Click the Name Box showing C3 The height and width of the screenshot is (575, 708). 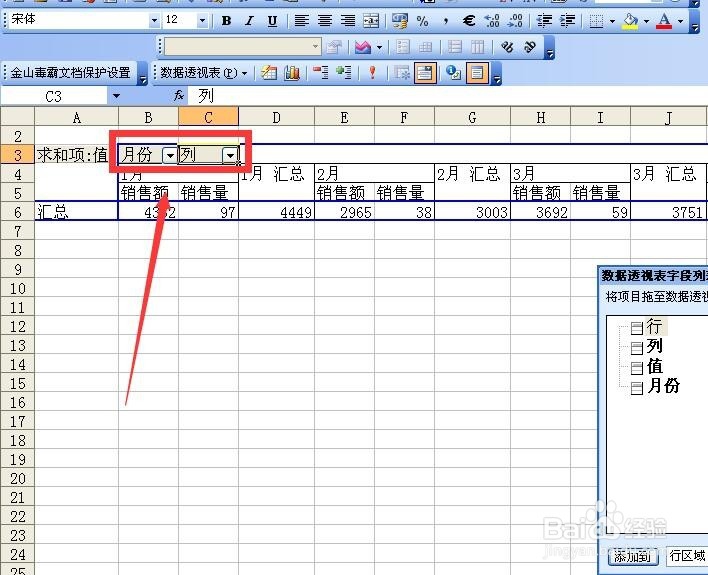pos(53,96)
